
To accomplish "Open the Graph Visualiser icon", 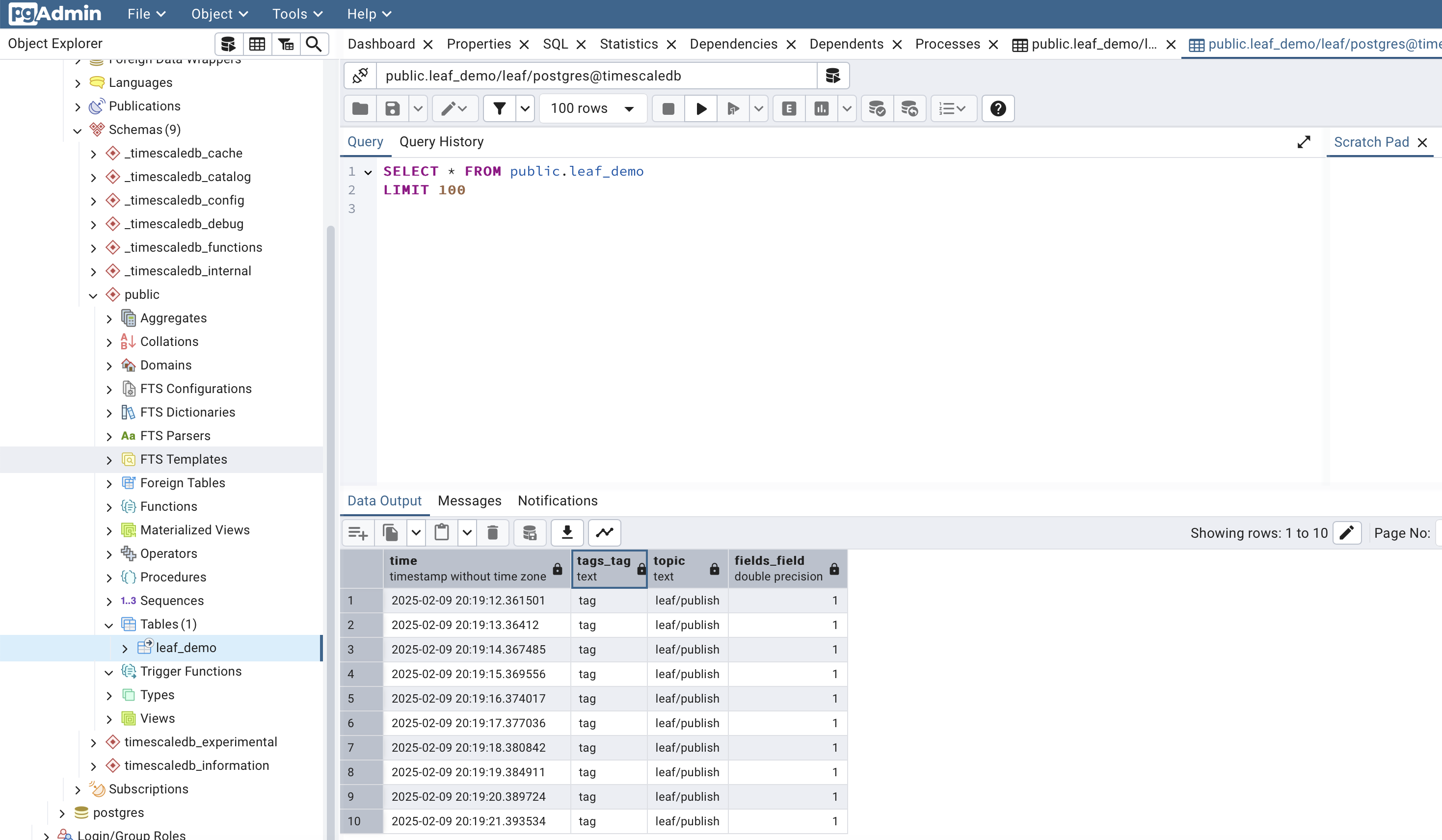I will pyautogui.click(x=604, y=533).
